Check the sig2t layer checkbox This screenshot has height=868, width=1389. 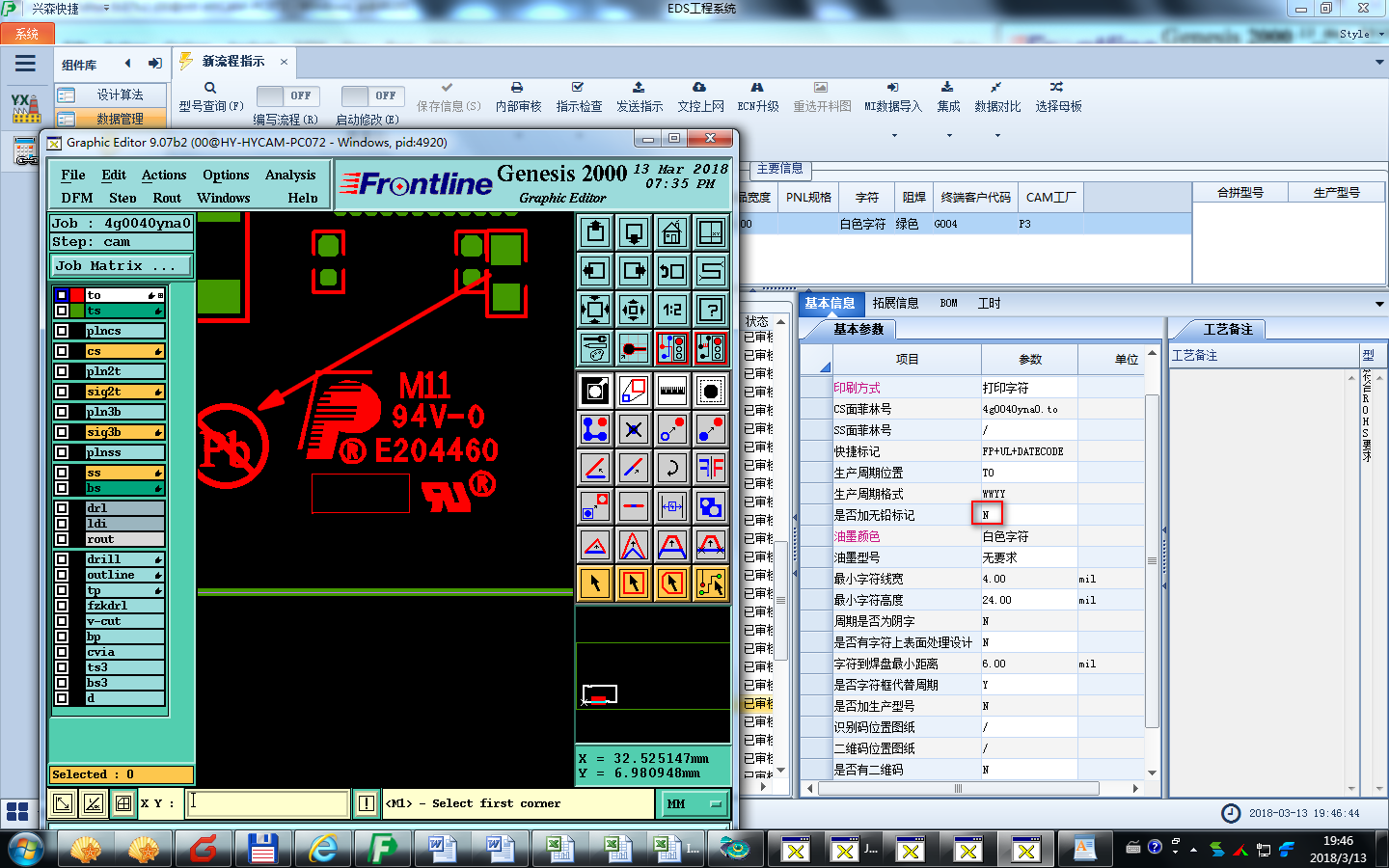(x=62, y=392)
